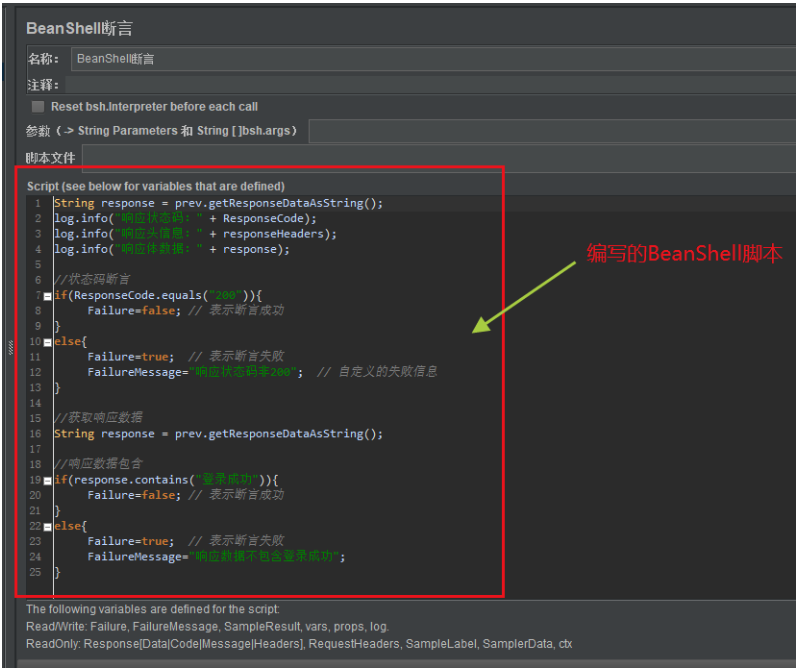800x672 pixels.
Task: Click the //获取响应数据 comment line
Action: (x=98, y=417)
